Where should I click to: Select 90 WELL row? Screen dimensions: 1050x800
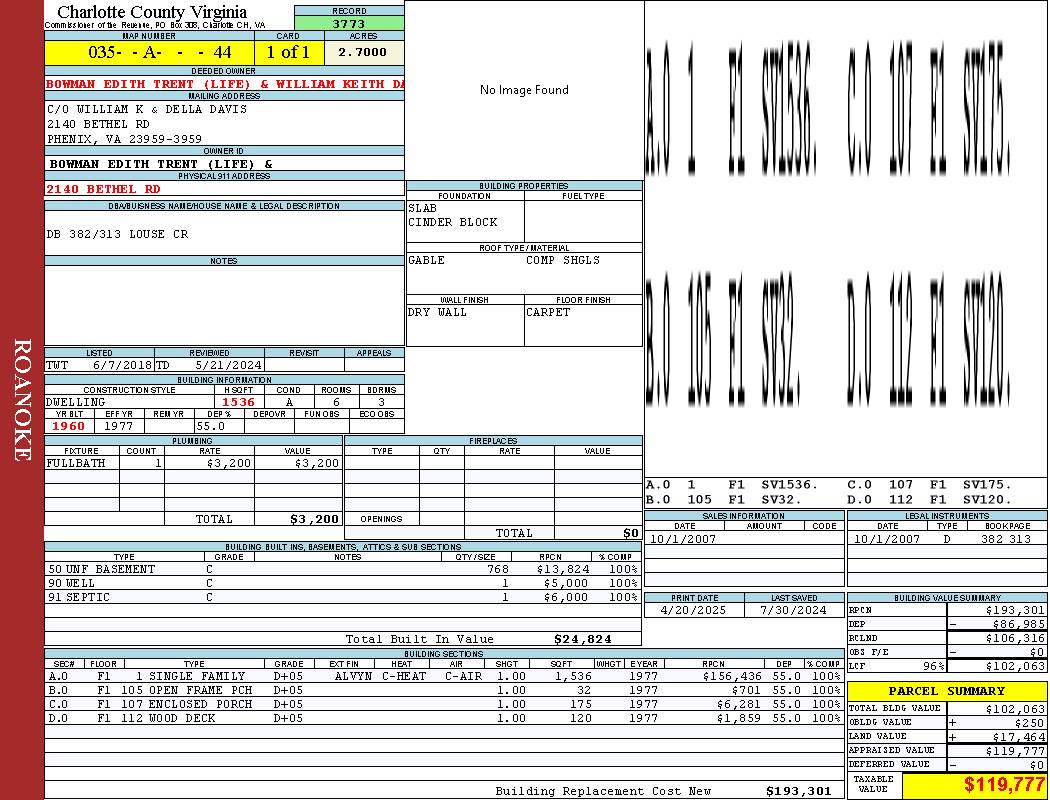click(343, 583)
